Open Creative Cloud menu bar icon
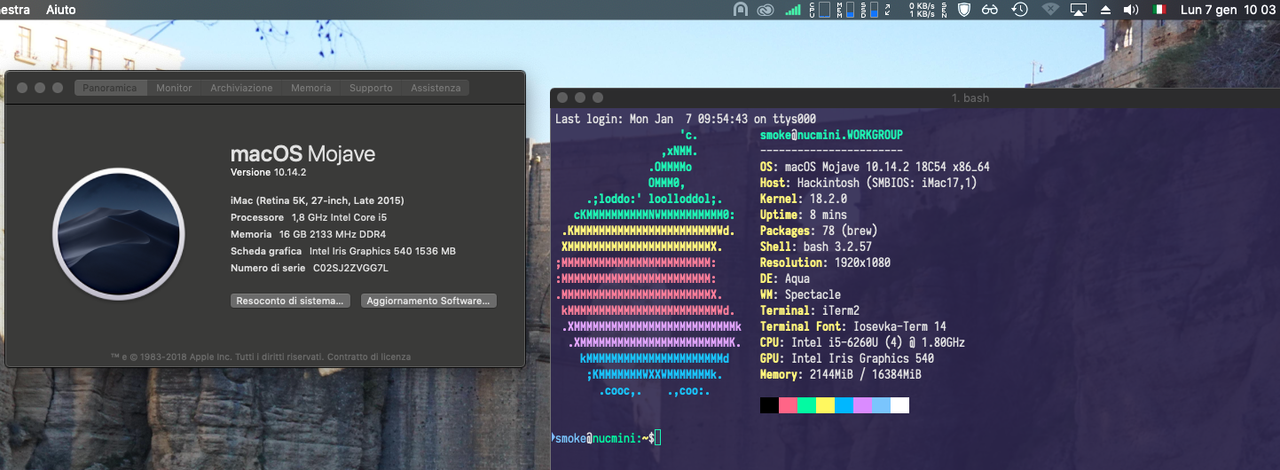Image resolution: width=1280 pixels, height=470 pixels. 766,9
